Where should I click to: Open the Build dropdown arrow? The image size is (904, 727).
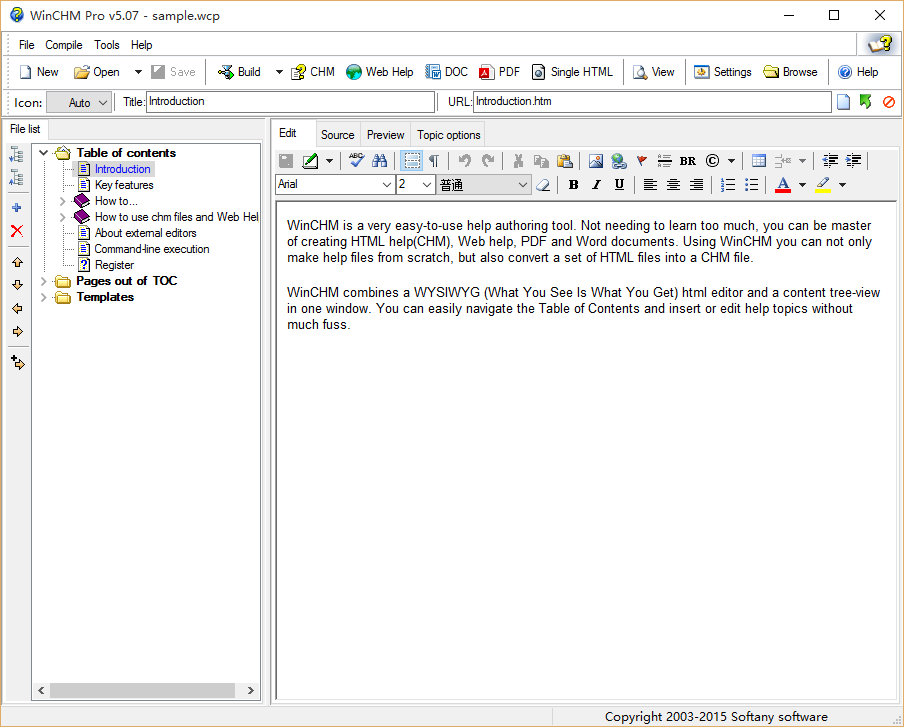pos(279,72)
